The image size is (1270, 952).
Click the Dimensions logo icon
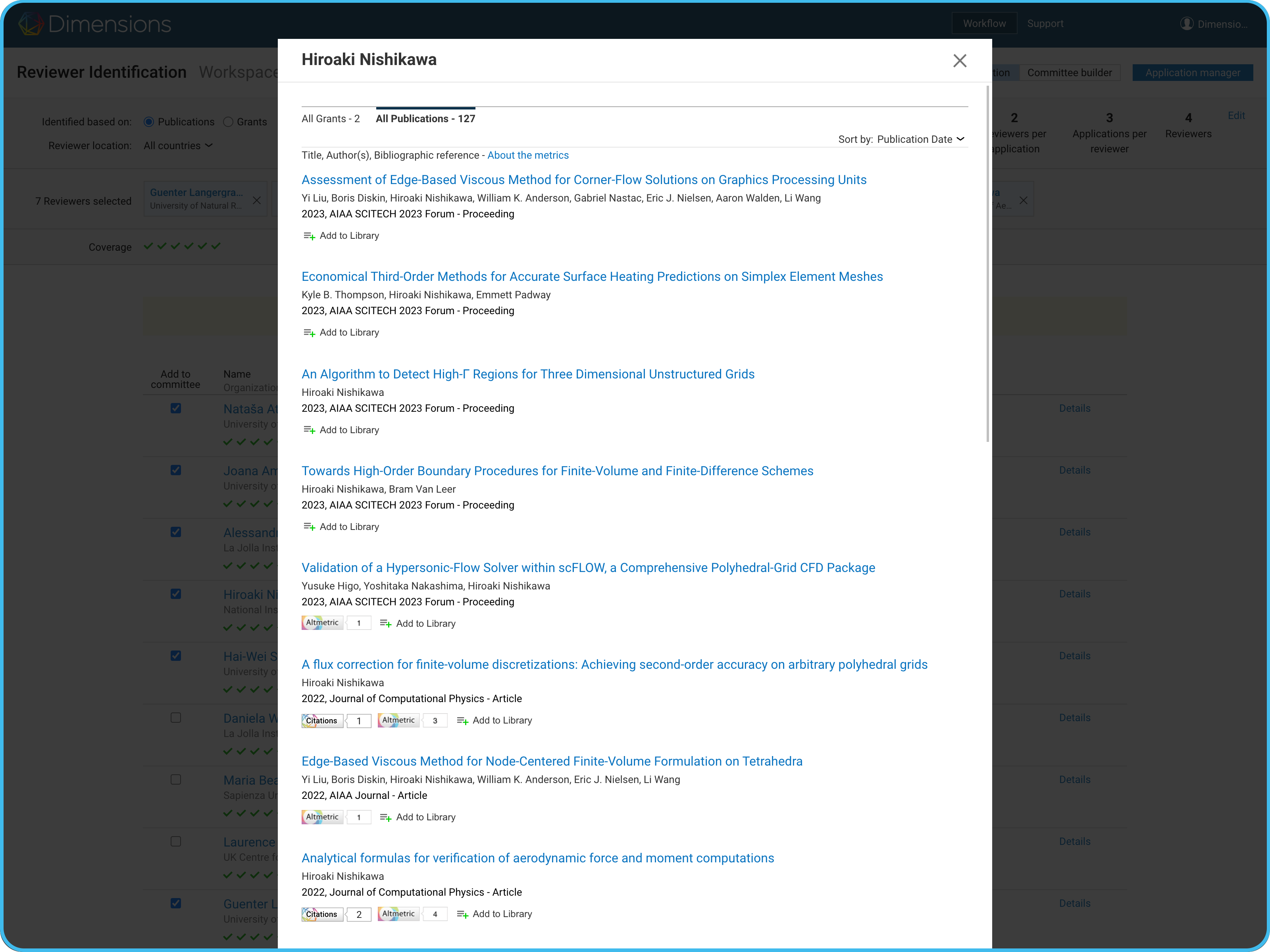(31, 23)
